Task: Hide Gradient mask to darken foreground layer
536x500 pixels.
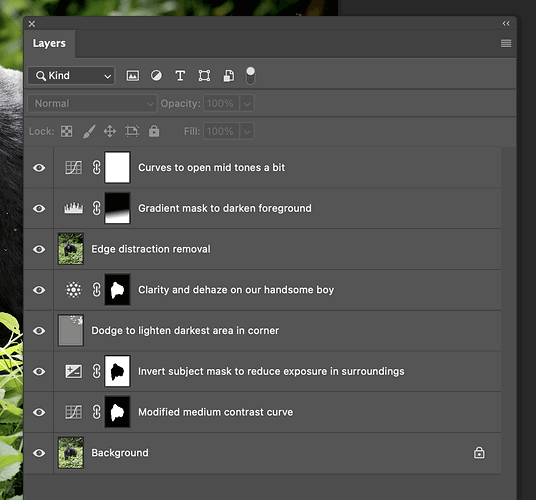Action: pos(39,208)
